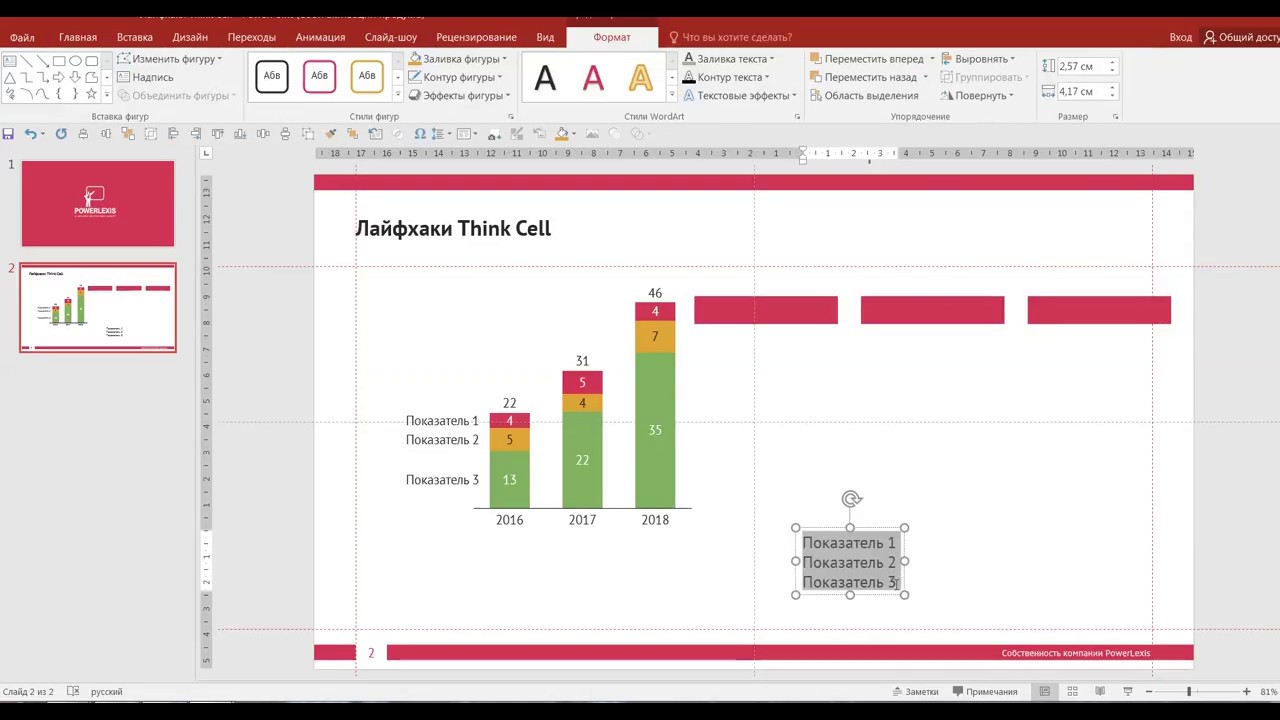
Task: Switch to Normal view in status bar
Action: click(1044, 692)
